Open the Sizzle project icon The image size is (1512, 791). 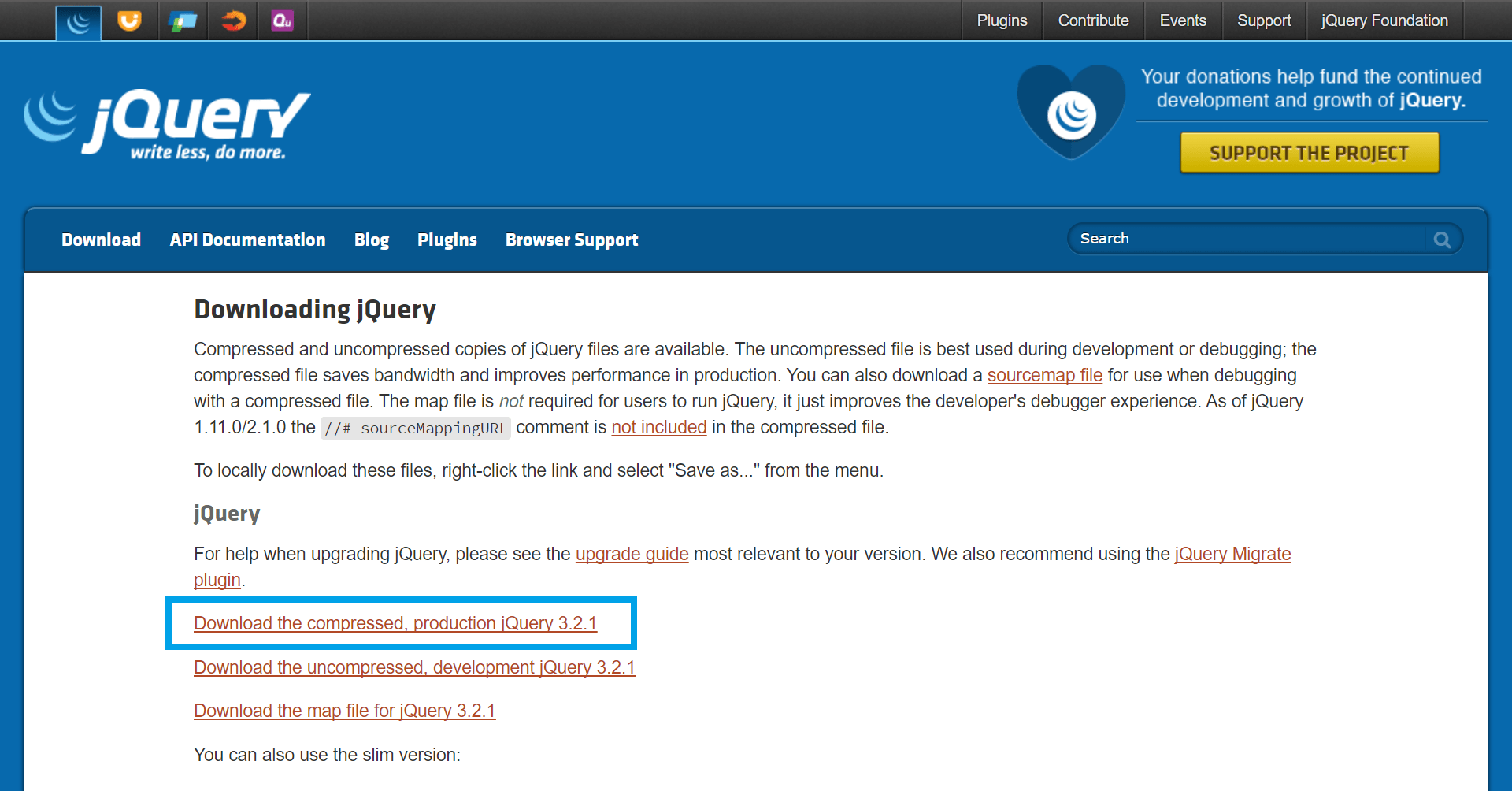tap(233, 20)
